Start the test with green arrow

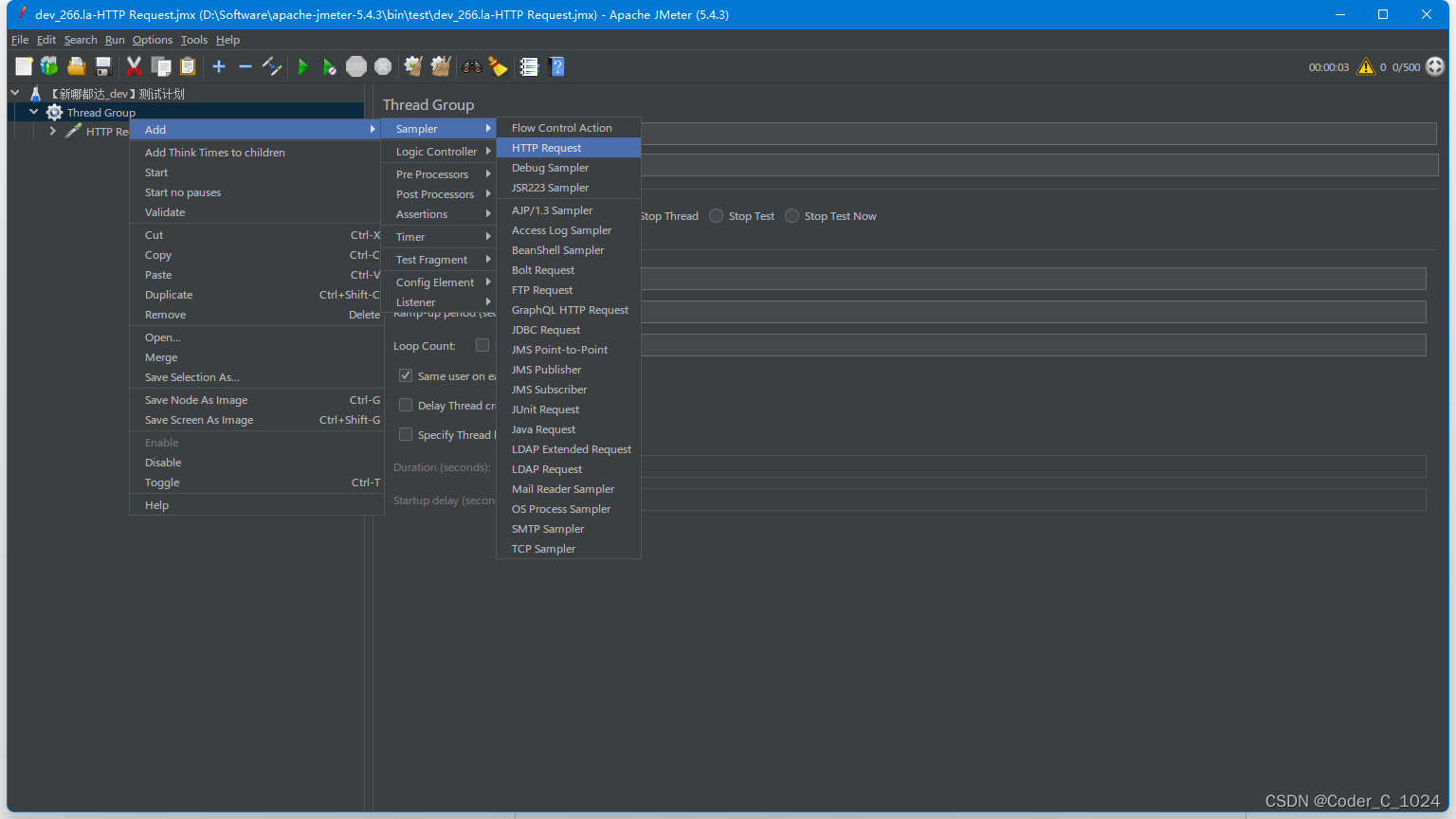tap(303, 66)
